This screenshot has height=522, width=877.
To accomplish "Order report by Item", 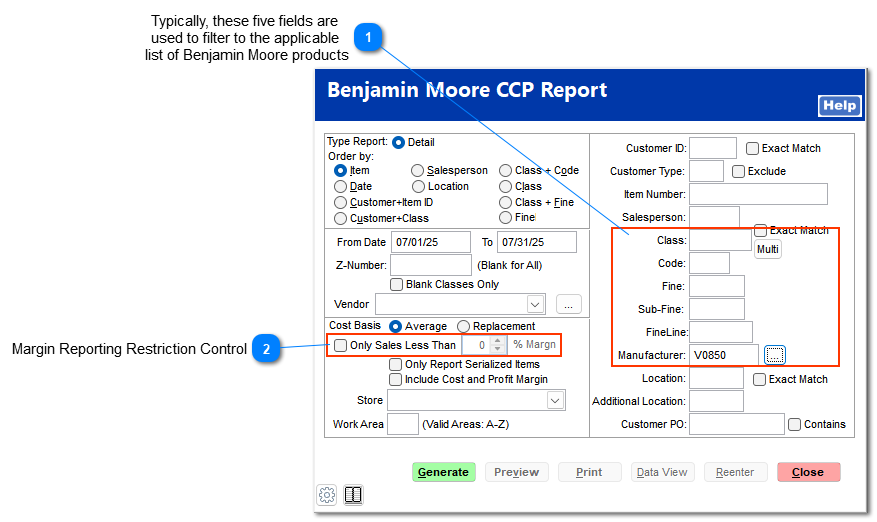I will pyautogui.click(x=340, y=170).
